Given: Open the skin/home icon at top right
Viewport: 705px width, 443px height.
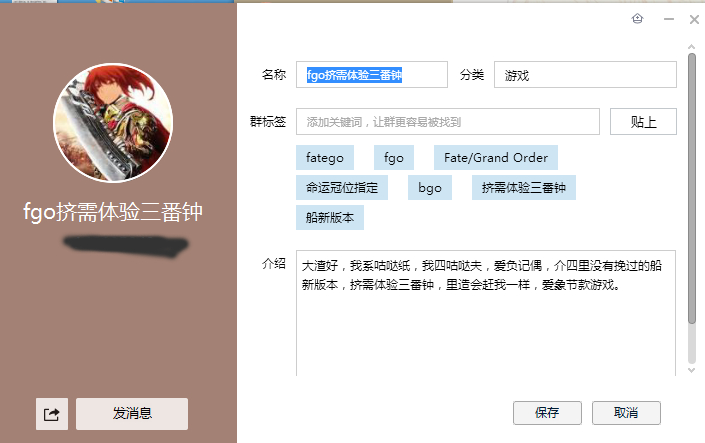Looking at the screenshot, I should tap(637, 19).
